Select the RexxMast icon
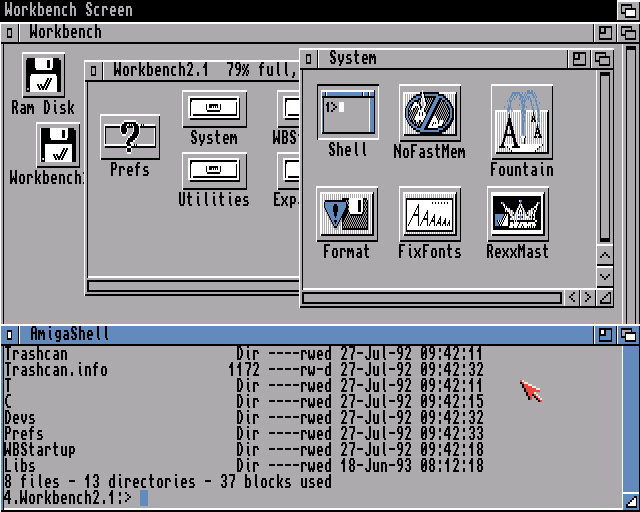Screen dimensions: 640x512 tap(517, 213)
